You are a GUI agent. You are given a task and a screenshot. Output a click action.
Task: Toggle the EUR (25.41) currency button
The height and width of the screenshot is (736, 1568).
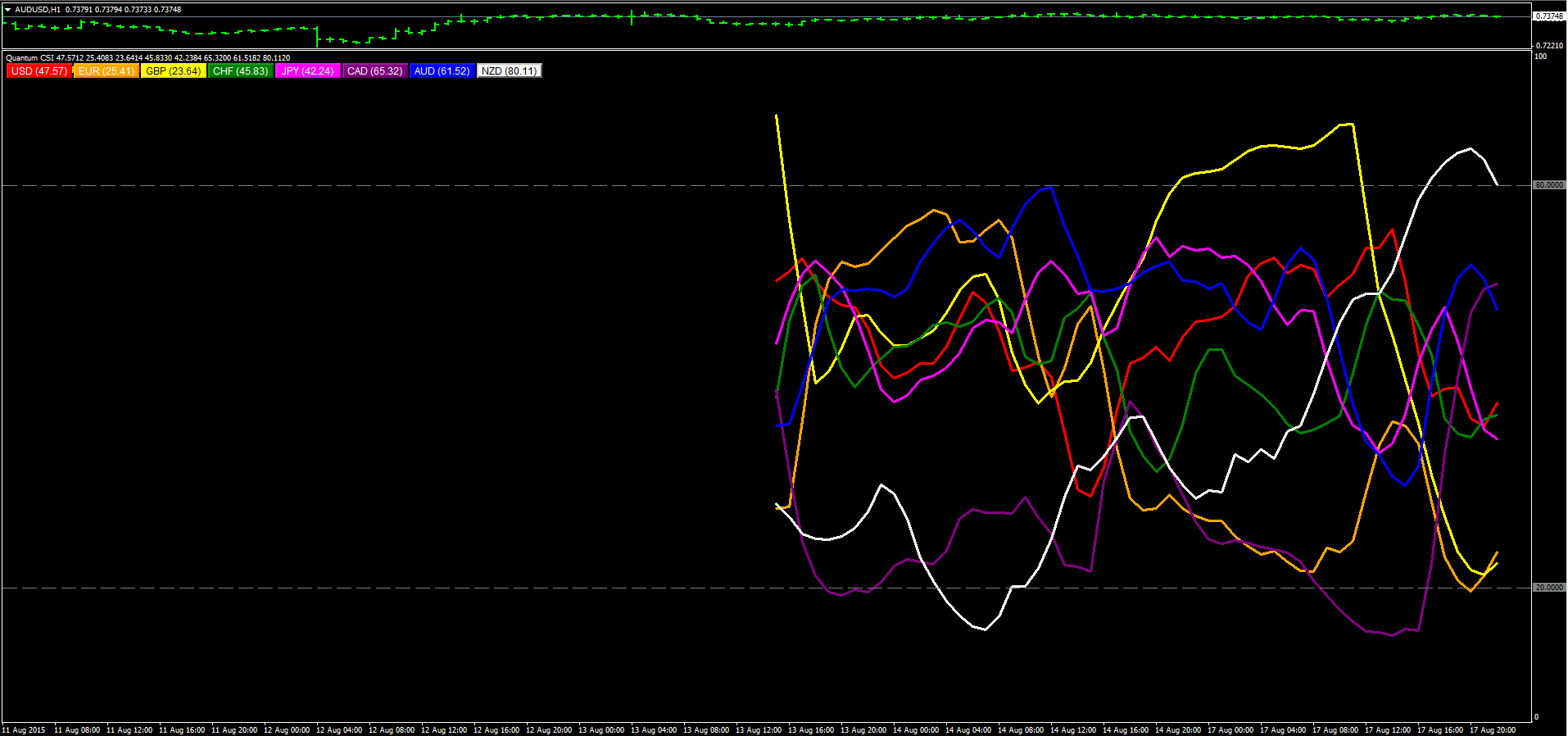tap(106, 71)
